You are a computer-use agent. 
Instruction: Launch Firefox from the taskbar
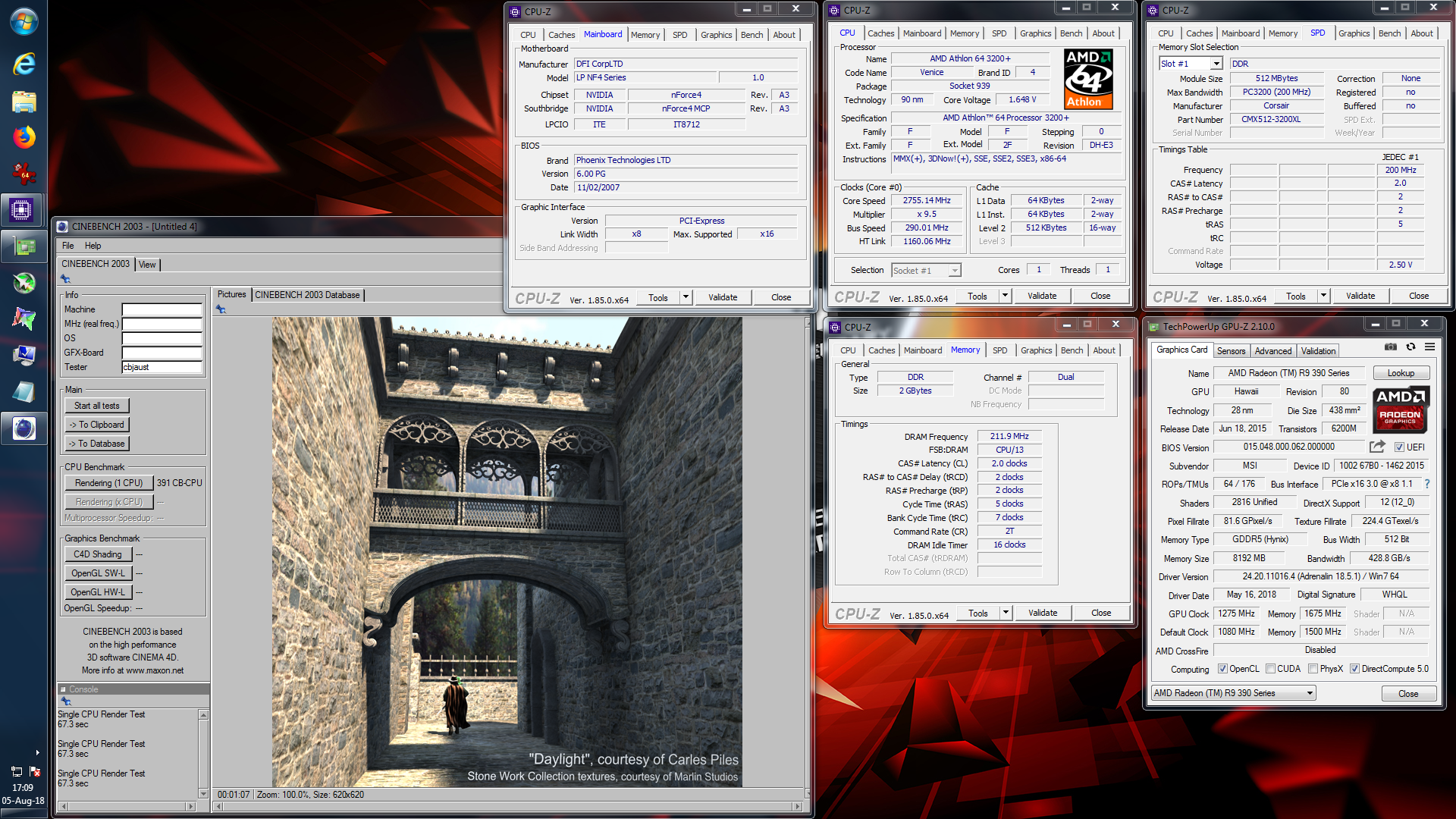(x=24, y=137)
